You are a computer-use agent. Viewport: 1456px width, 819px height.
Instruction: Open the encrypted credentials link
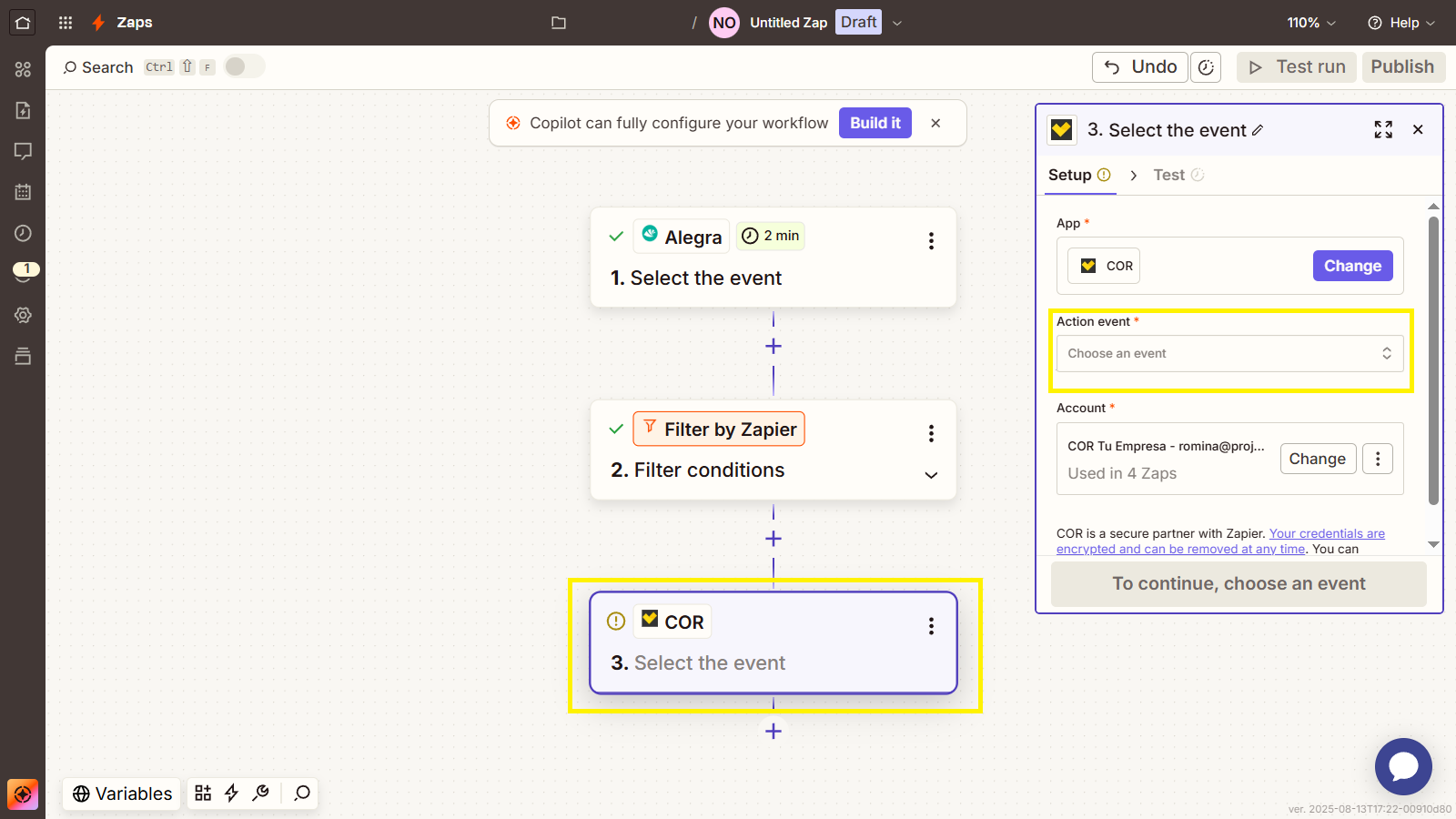click(1220, 541)
